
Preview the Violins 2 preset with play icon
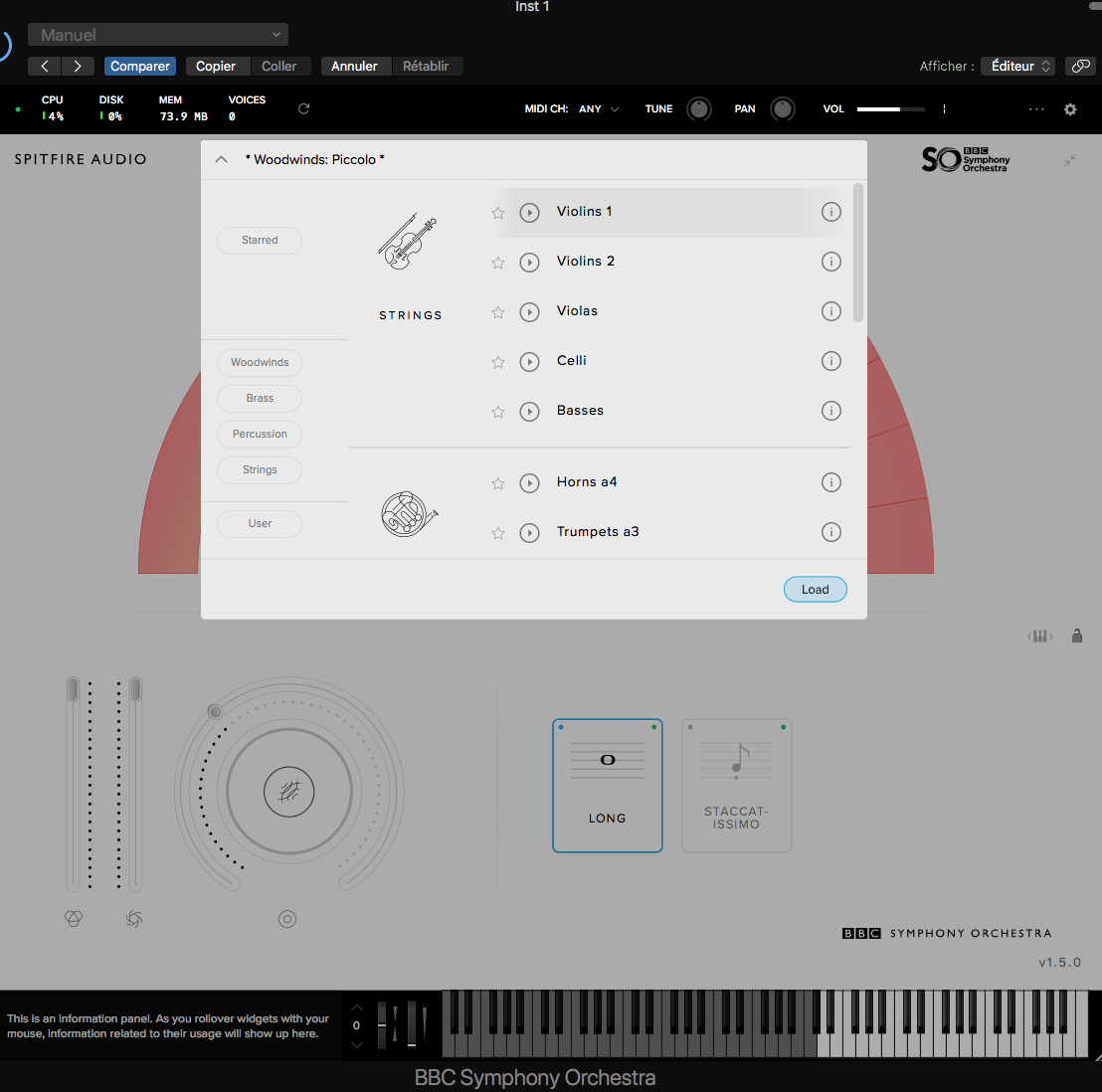[529, 263]
